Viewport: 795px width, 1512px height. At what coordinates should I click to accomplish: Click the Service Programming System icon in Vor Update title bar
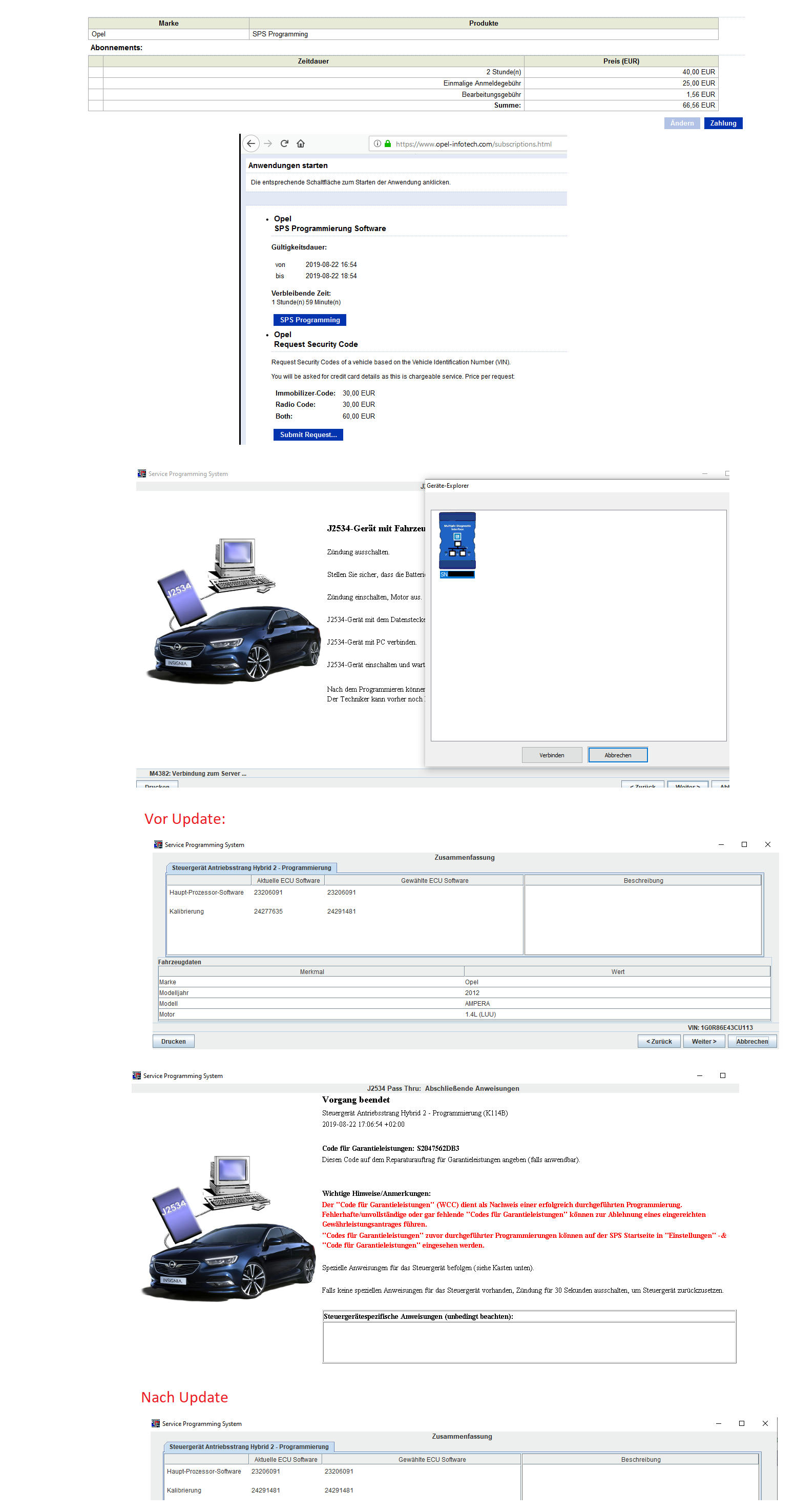click(158, 844)
